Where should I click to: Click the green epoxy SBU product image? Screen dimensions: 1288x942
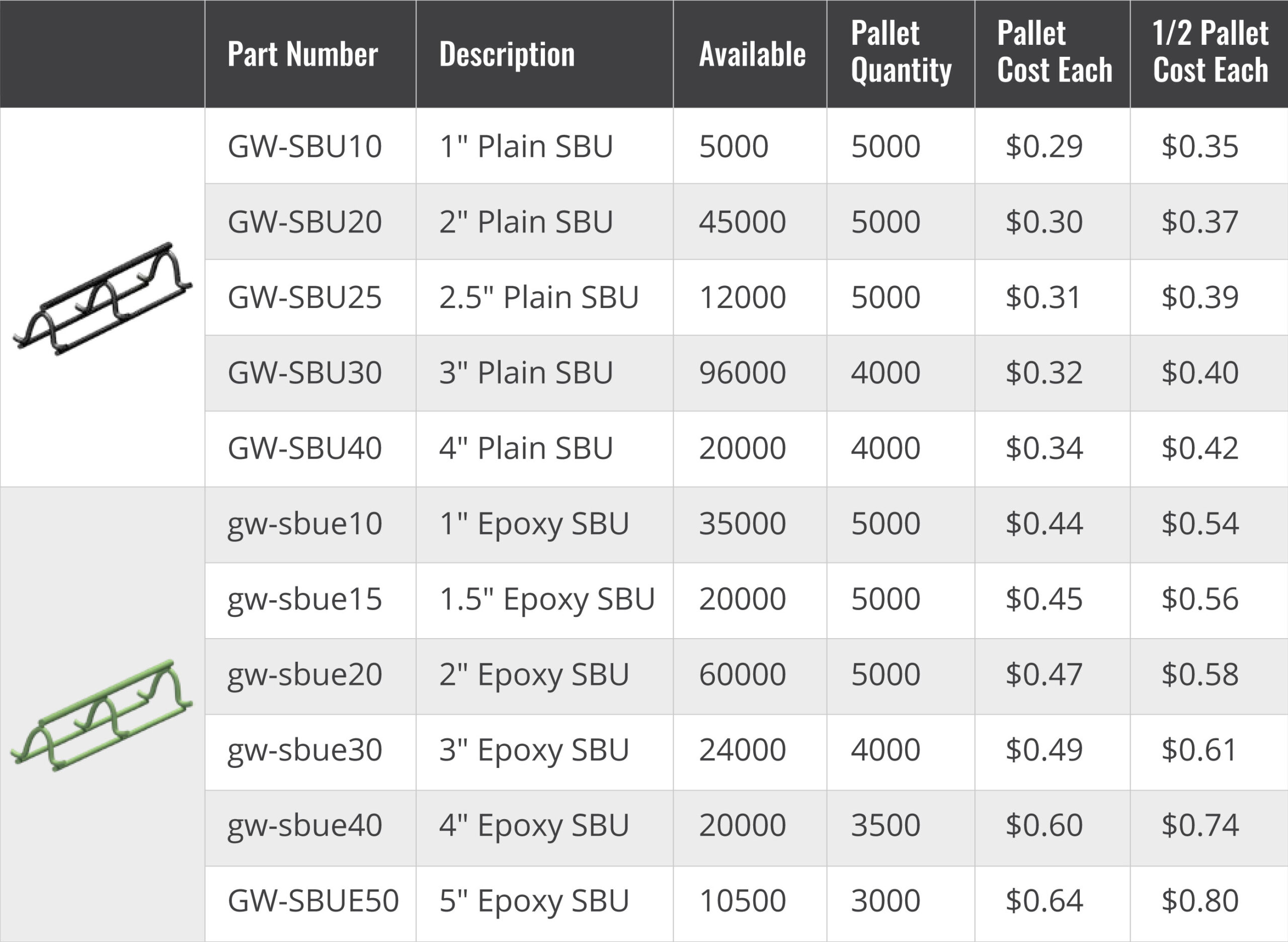click(x=102, y=716)
